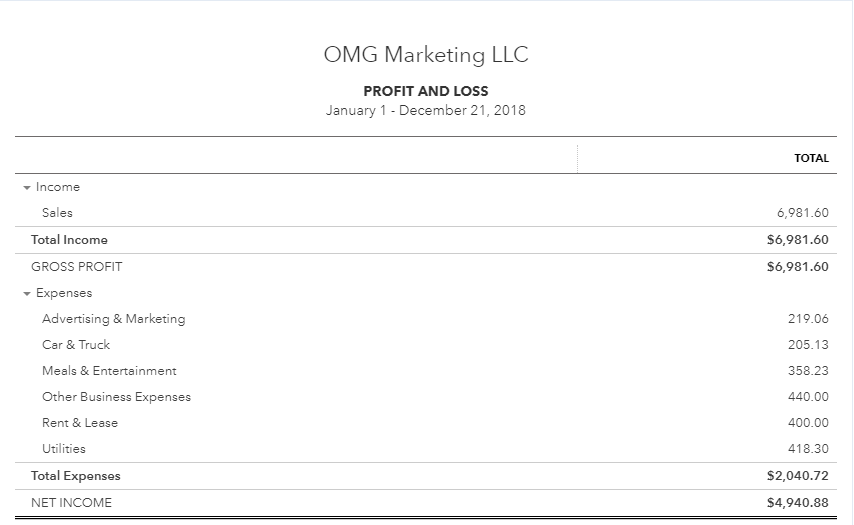The height and width of the screenshot is (525, 854).
Task: Open the Advertising & Marketing amount 219.06
Action: [809, 319]
